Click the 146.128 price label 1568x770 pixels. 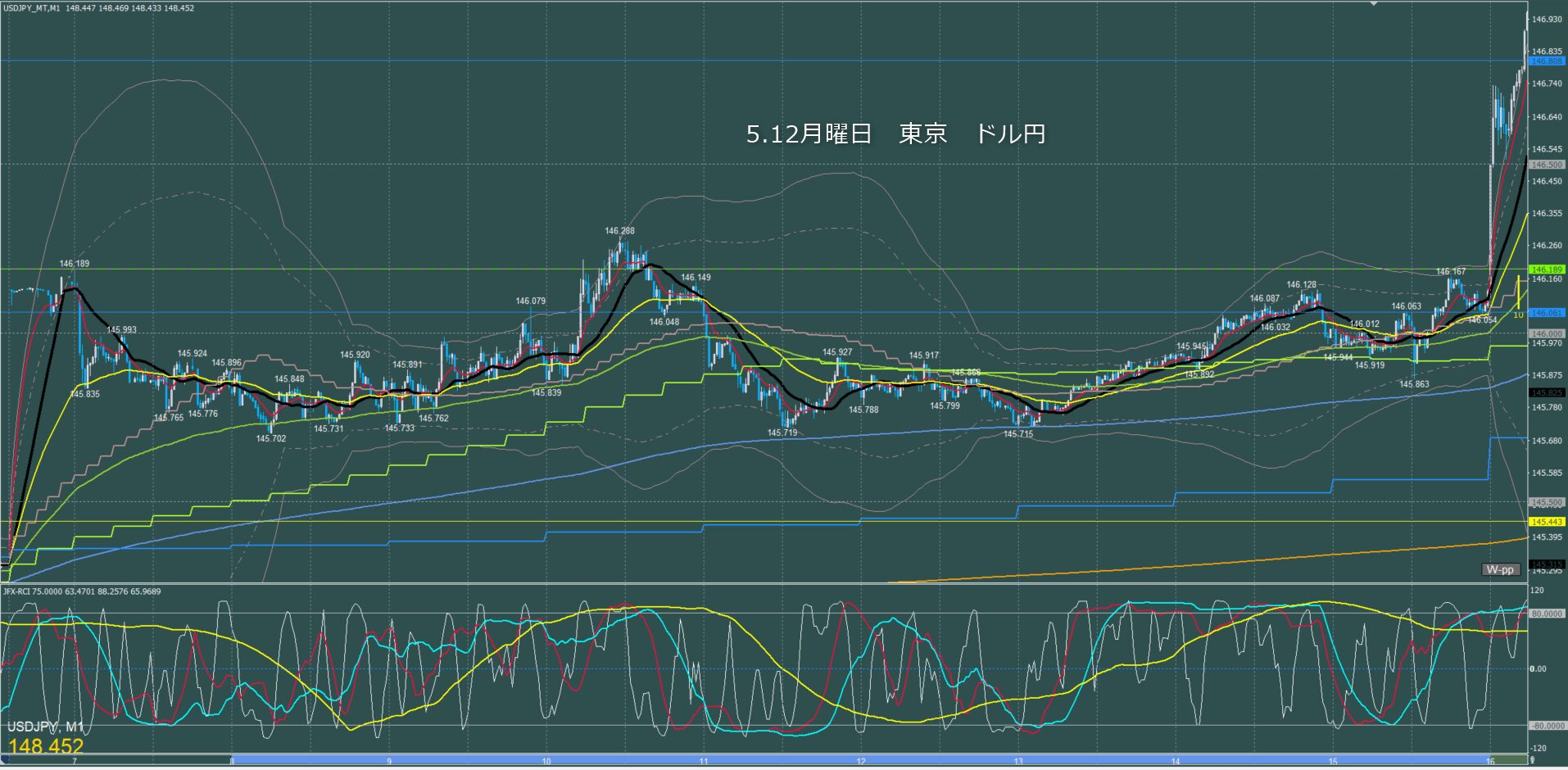click(1301, 285)
